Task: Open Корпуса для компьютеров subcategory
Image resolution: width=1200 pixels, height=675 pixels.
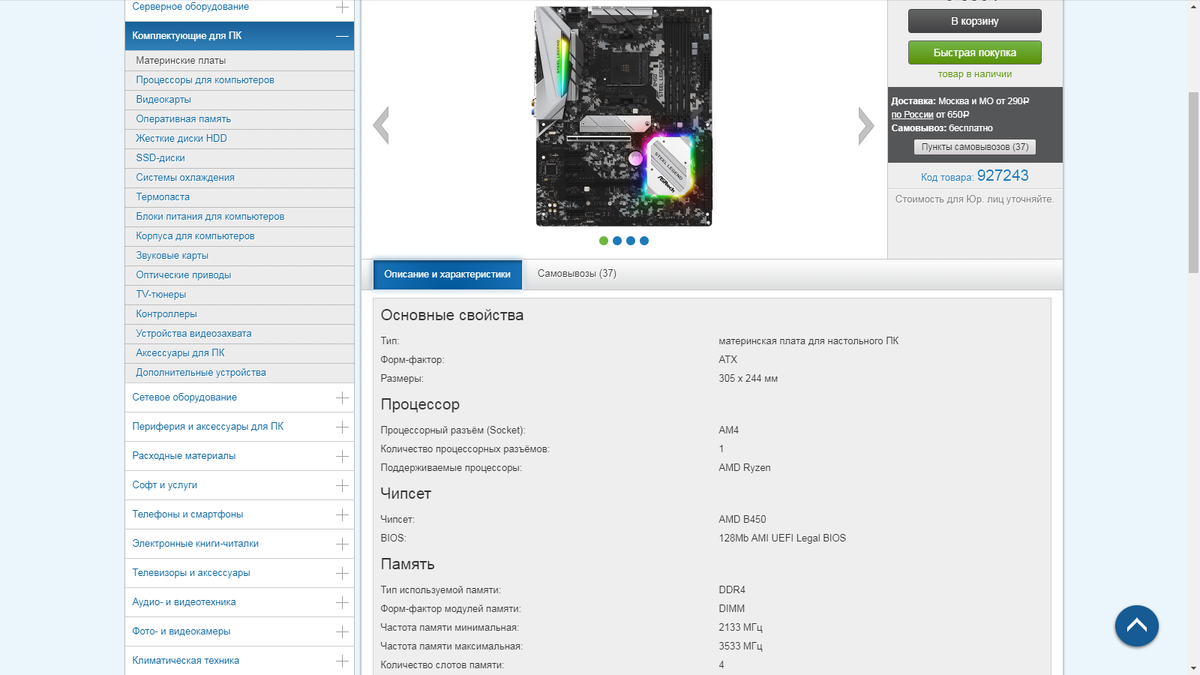Action: (x=195, y=236)
